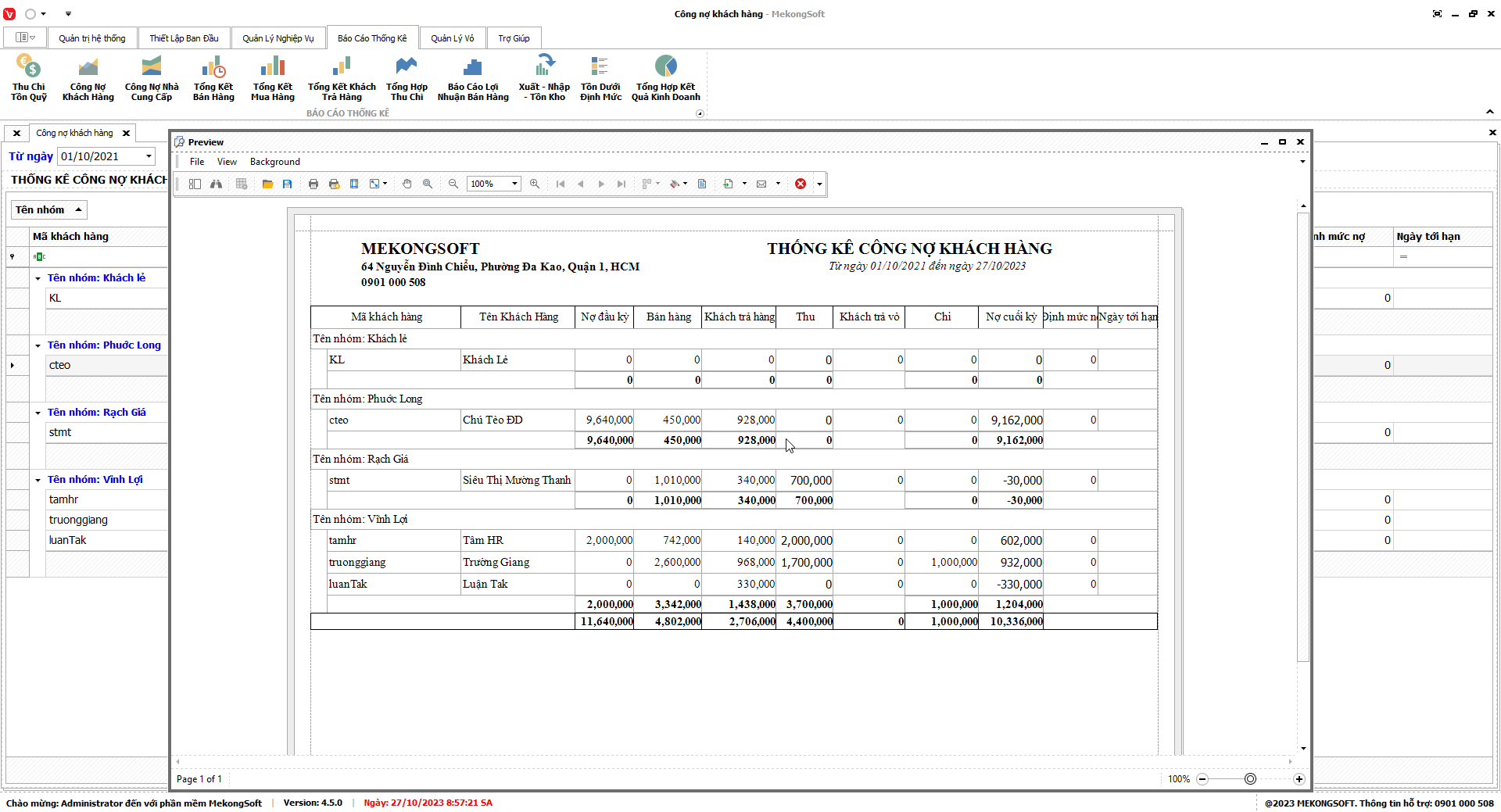Open the Background menu in Preview
Image resolution: width=1501 pixels, height=812 pixels.
[274, 162]
